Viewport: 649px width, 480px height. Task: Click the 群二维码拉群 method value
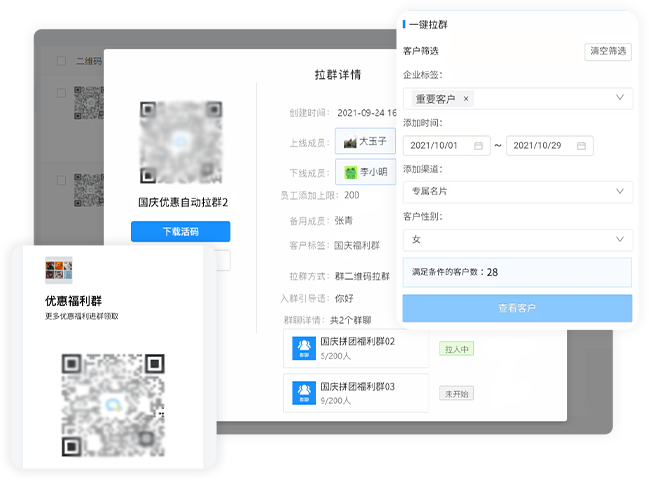(362, 276)
